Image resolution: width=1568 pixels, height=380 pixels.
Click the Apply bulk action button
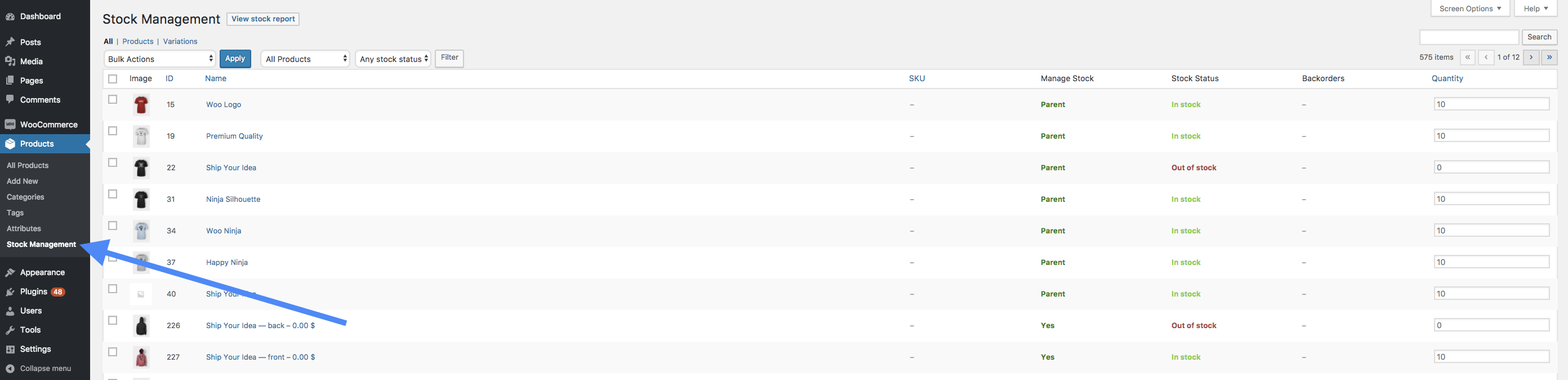click(x=235, y=59)
